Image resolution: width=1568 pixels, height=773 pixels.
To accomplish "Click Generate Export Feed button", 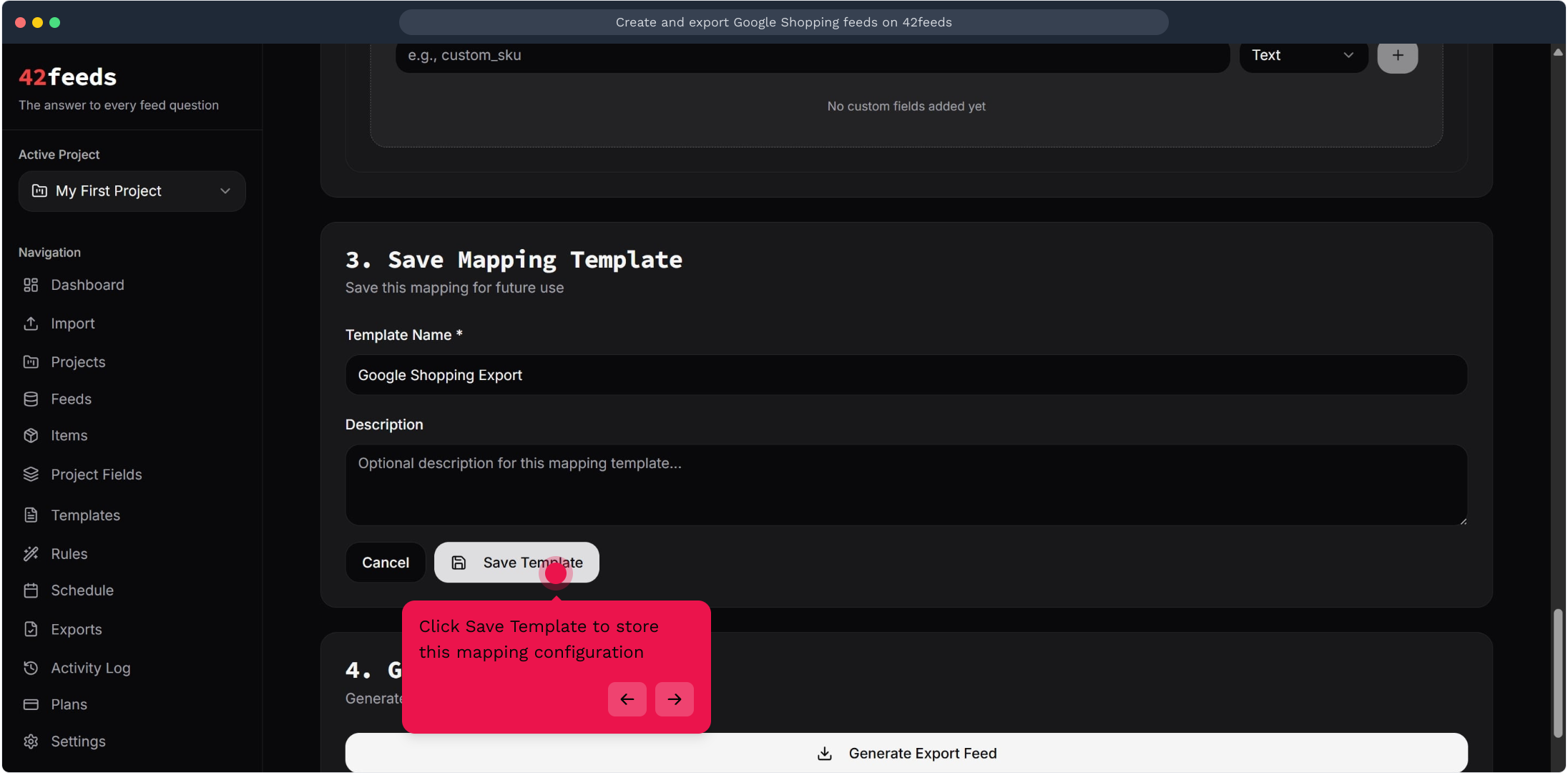I will [x=906, y=753].
